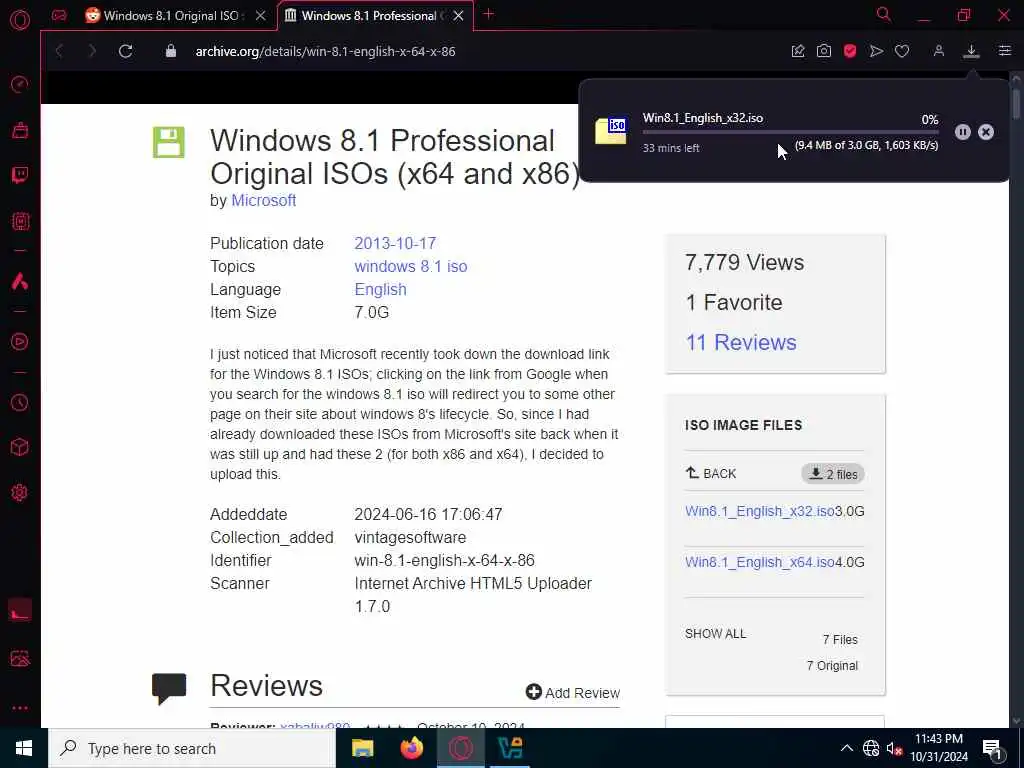Image resolution: width=1024 pixels, height=768 pixels.
Task: Open the CPU limiter chip icon
Action: tap(20, 221)
